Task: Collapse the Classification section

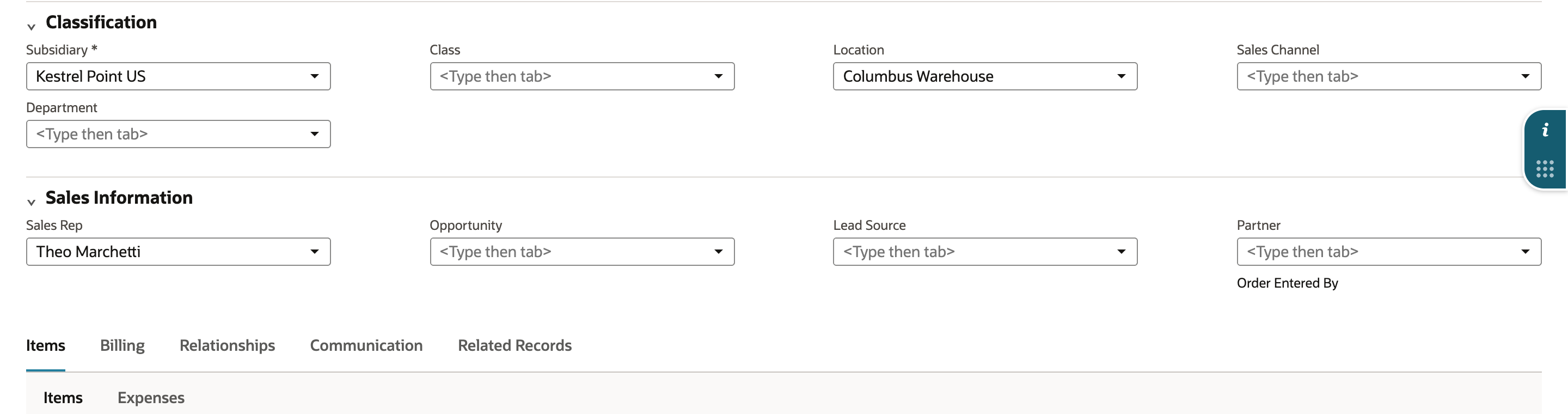Action: [31, 26]
